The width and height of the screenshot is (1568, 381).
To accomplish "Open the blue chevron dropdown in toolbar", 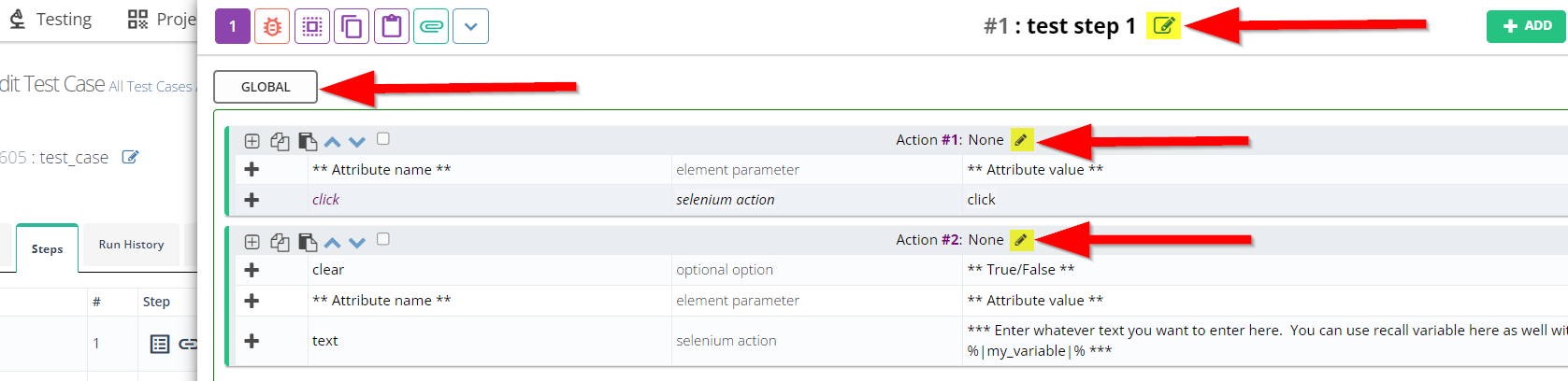I will (x=470, y=26).
